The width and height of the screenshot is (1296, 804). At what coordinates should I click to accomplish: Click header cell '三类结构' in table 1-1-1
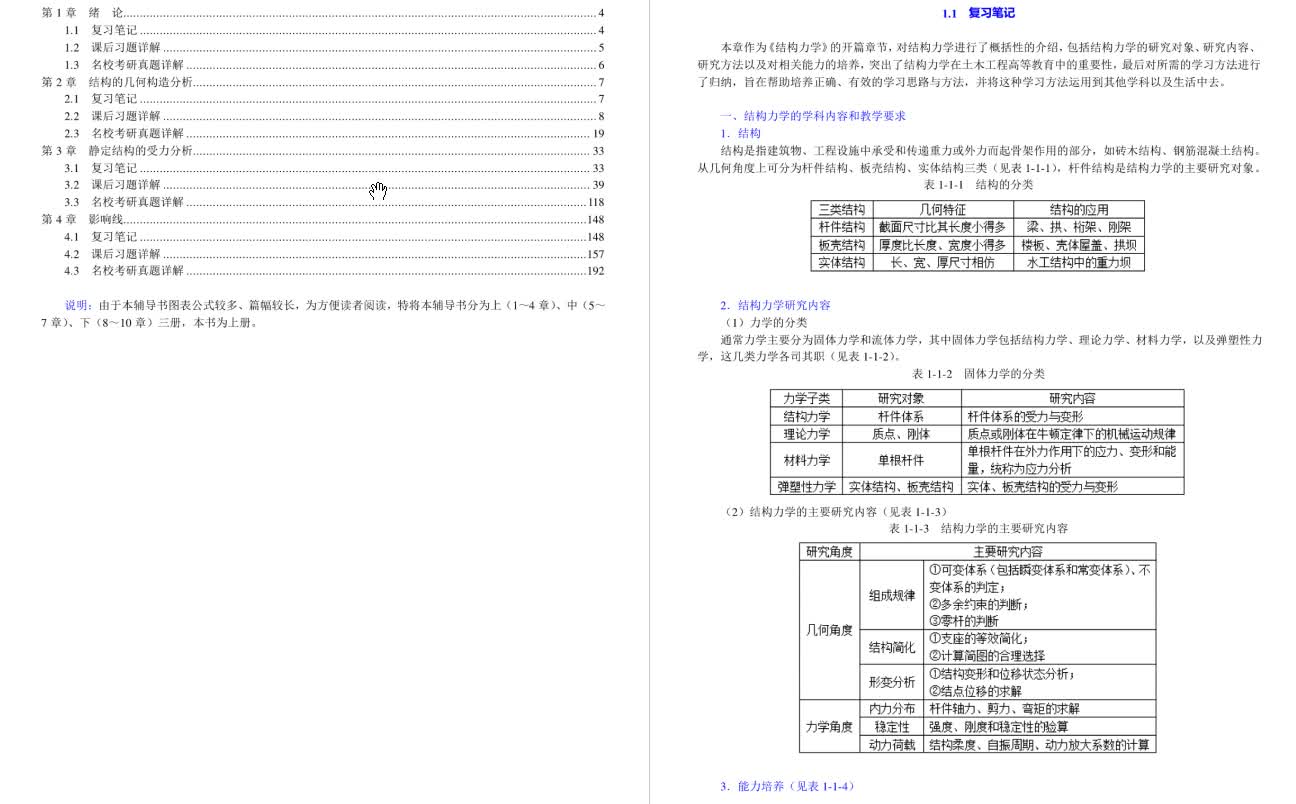[x=842, y=210]
